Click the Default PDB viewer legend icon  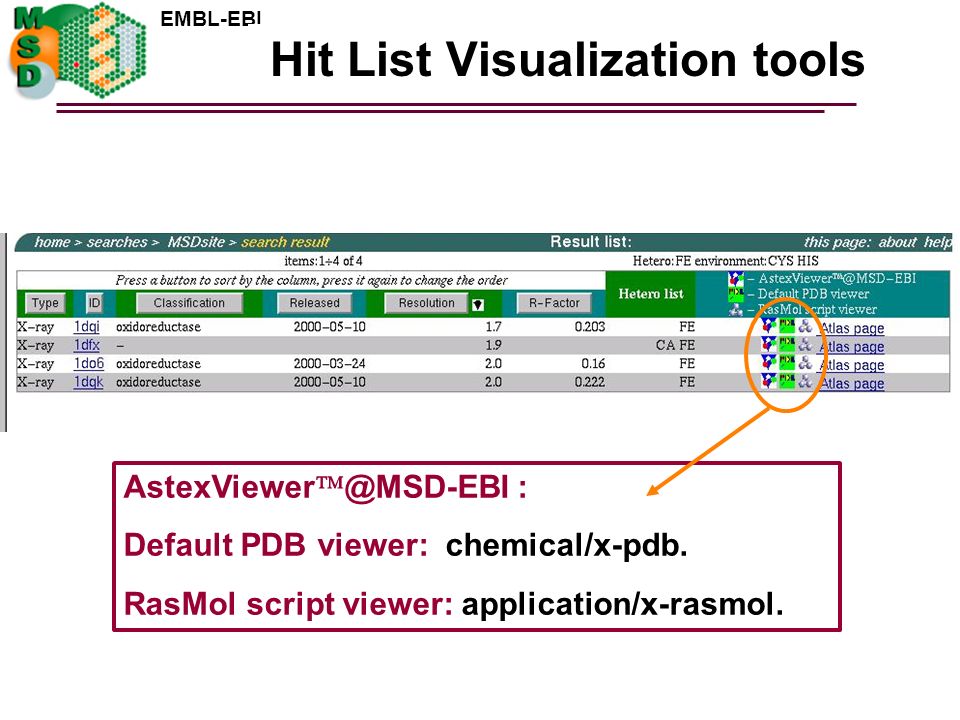click(736, 294)
